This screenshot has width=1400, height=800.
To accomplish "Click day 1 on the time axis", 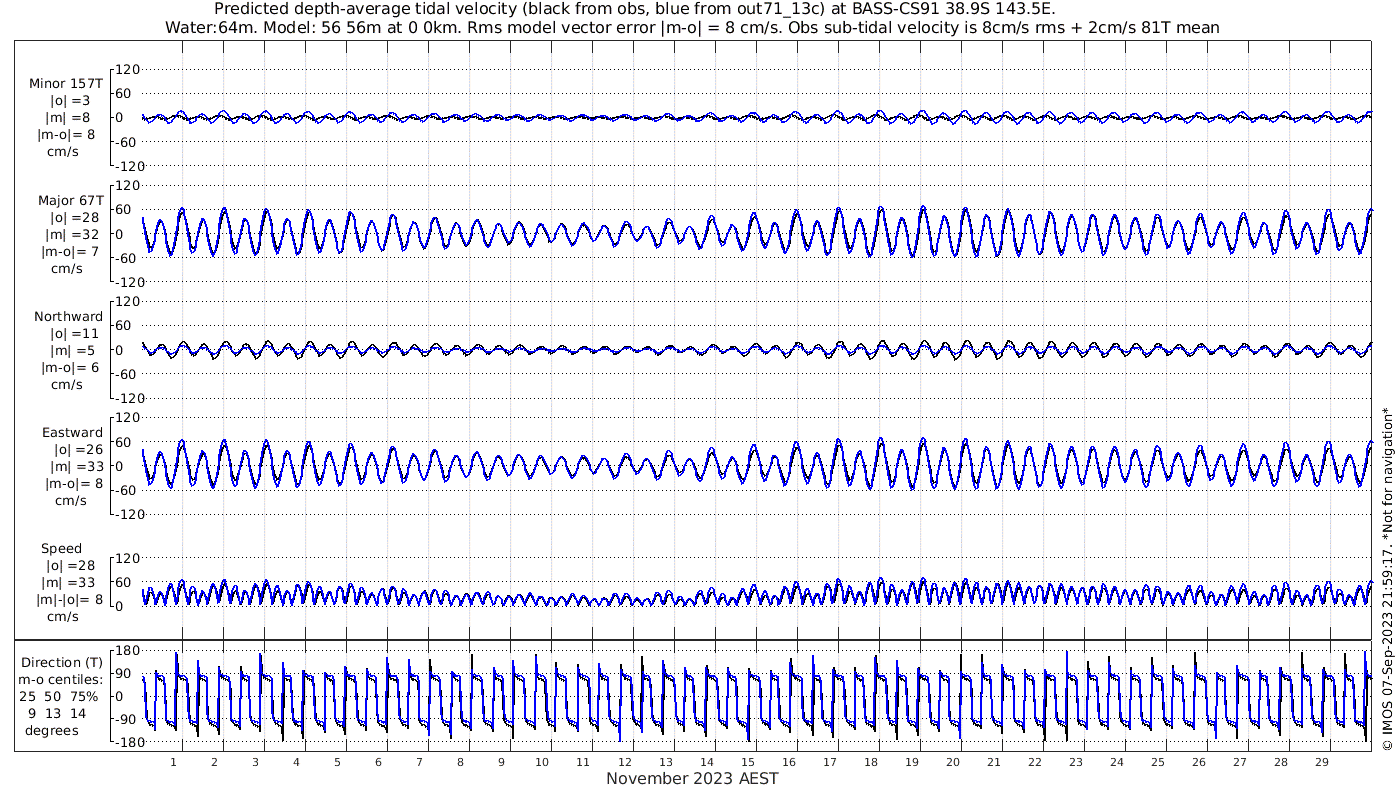I will coord(174,761).
